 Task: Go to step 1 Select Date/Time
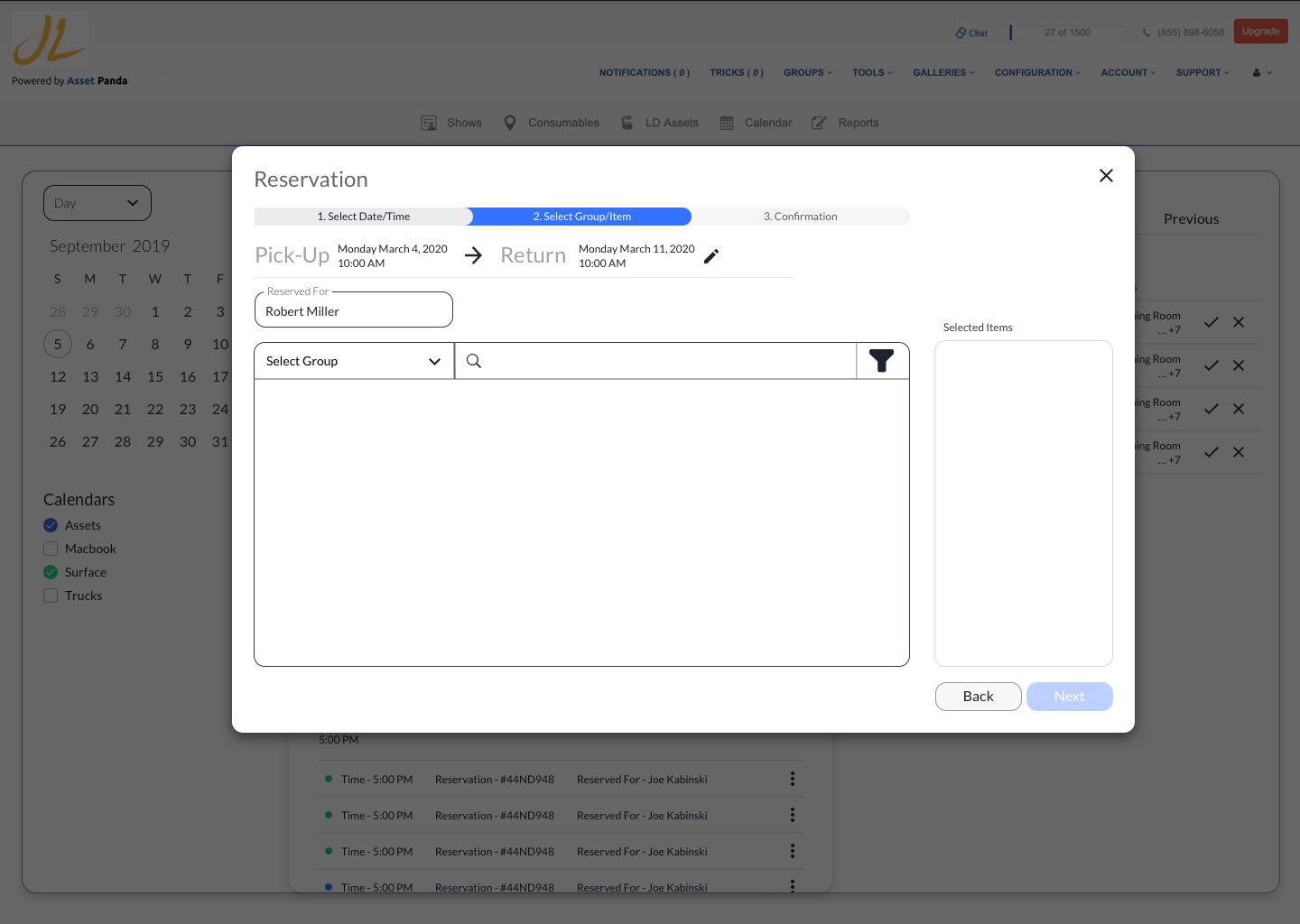[x=363, y=217]
